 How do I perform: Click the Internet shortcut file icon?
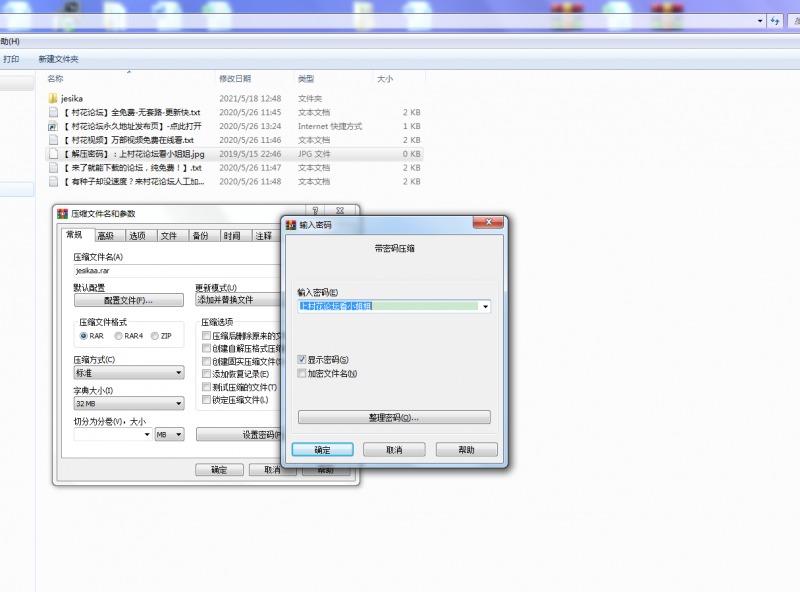click(x=53, y=127)
